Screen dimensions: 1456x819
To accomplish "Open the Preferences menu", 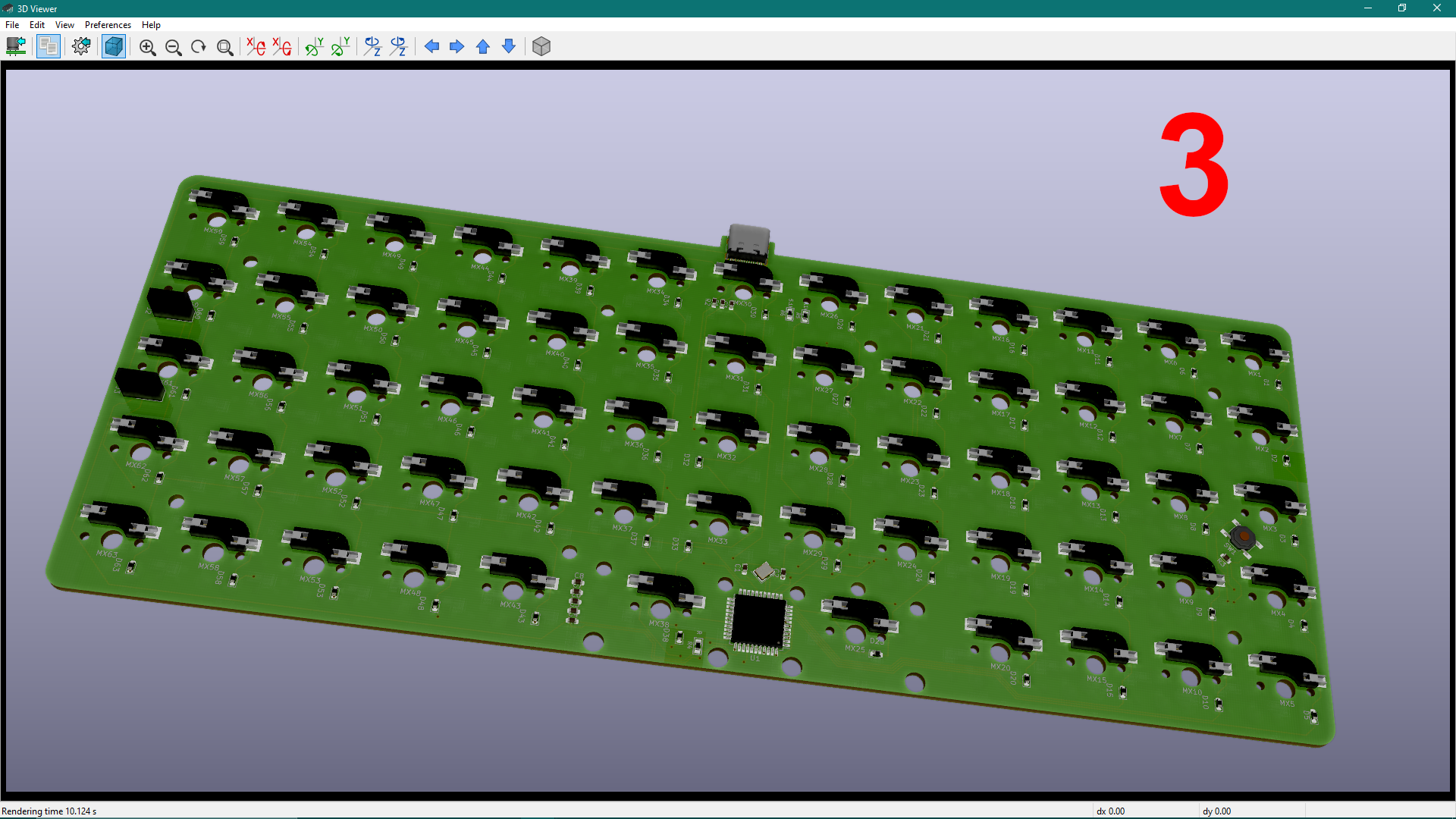I will [x=108, y=24].
